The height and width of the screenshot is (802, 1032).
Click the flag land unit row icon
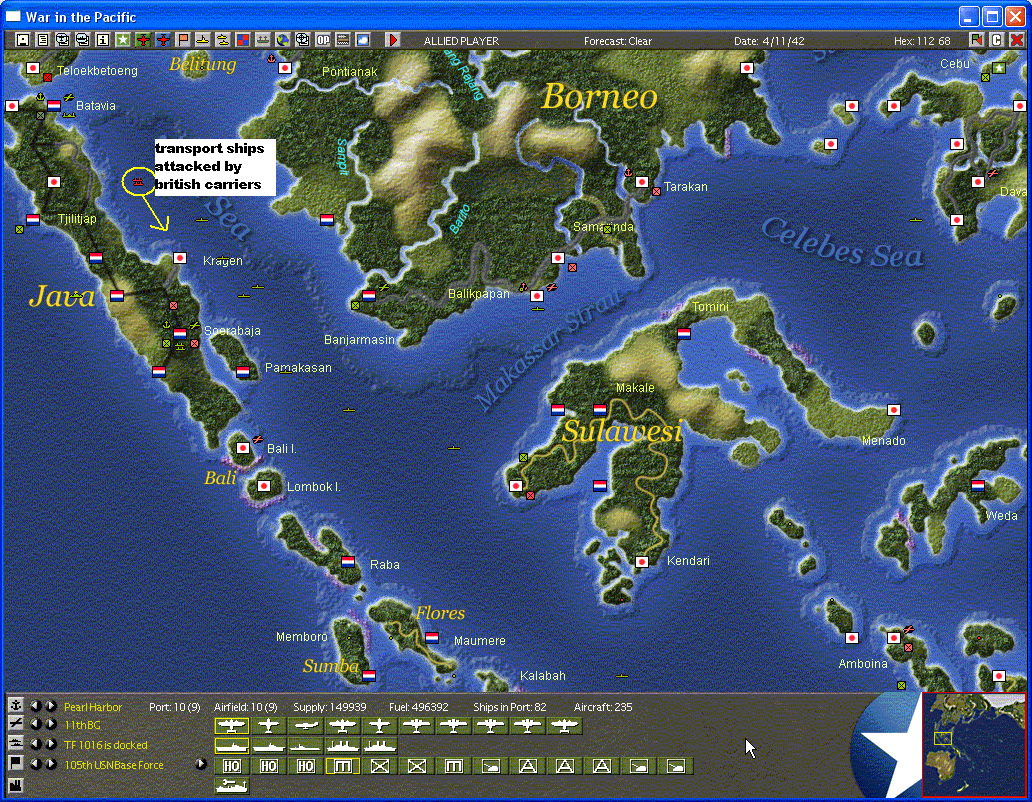[15, 763]
